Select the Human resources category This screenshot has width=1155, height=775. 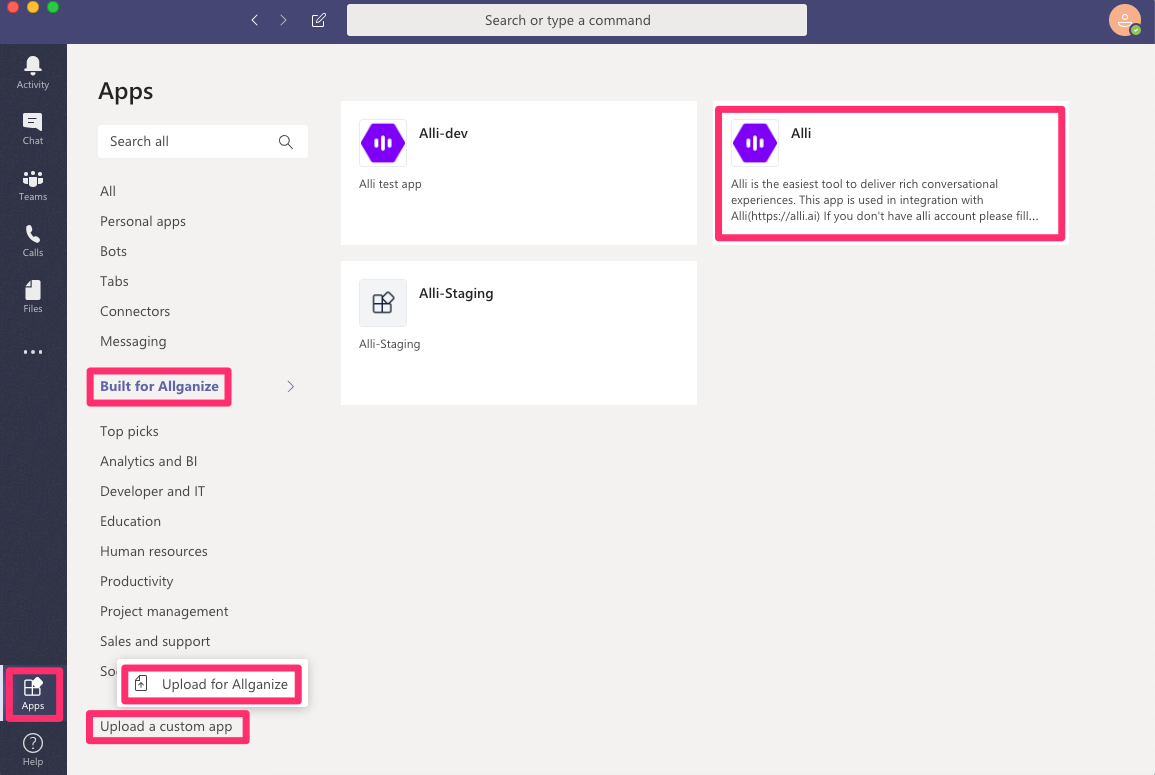click(x=154, y=551)
